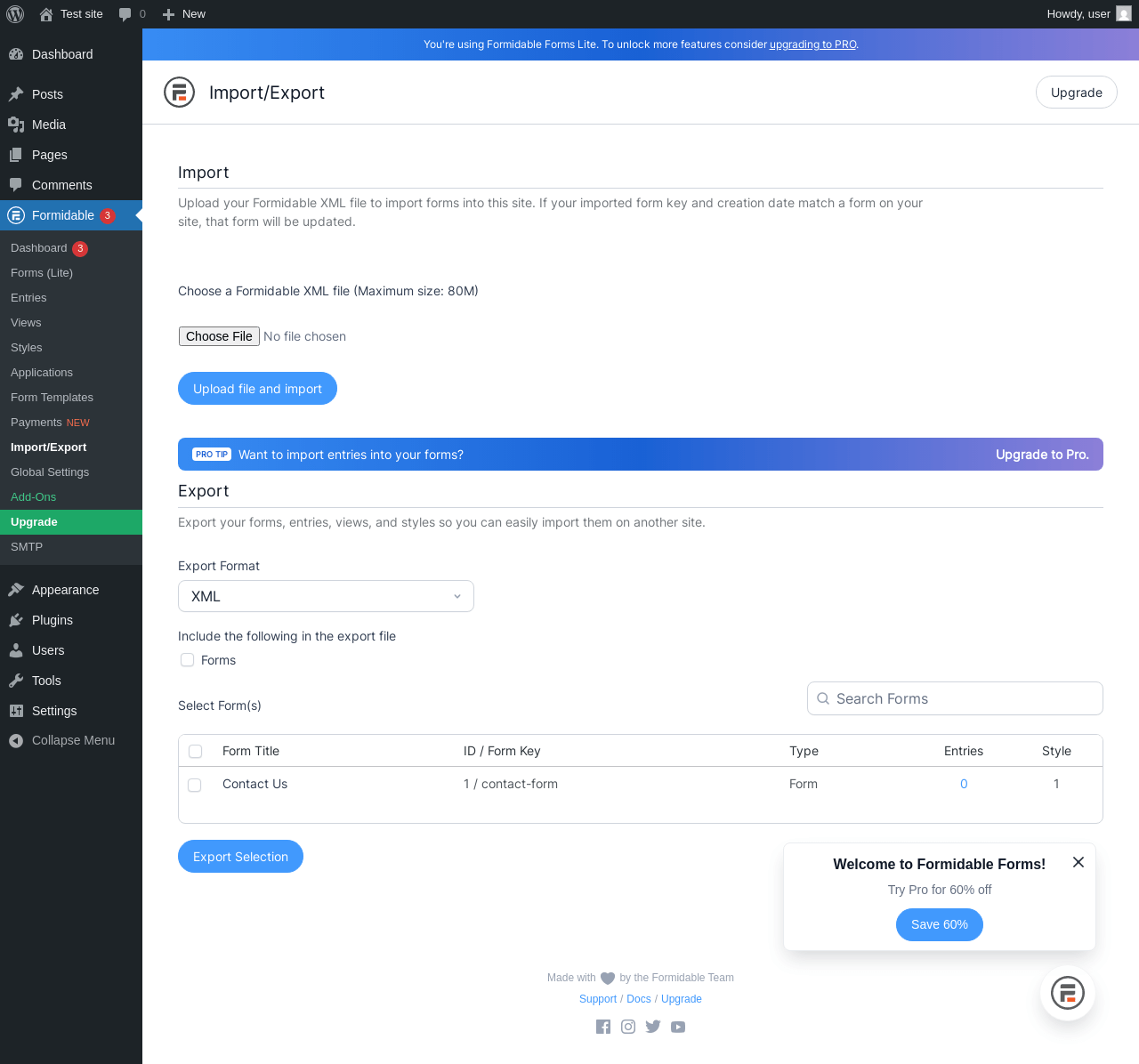Open the comments bubble icon in admin bar
This screenshot has height=1064, width=1139.
point(125,14)
